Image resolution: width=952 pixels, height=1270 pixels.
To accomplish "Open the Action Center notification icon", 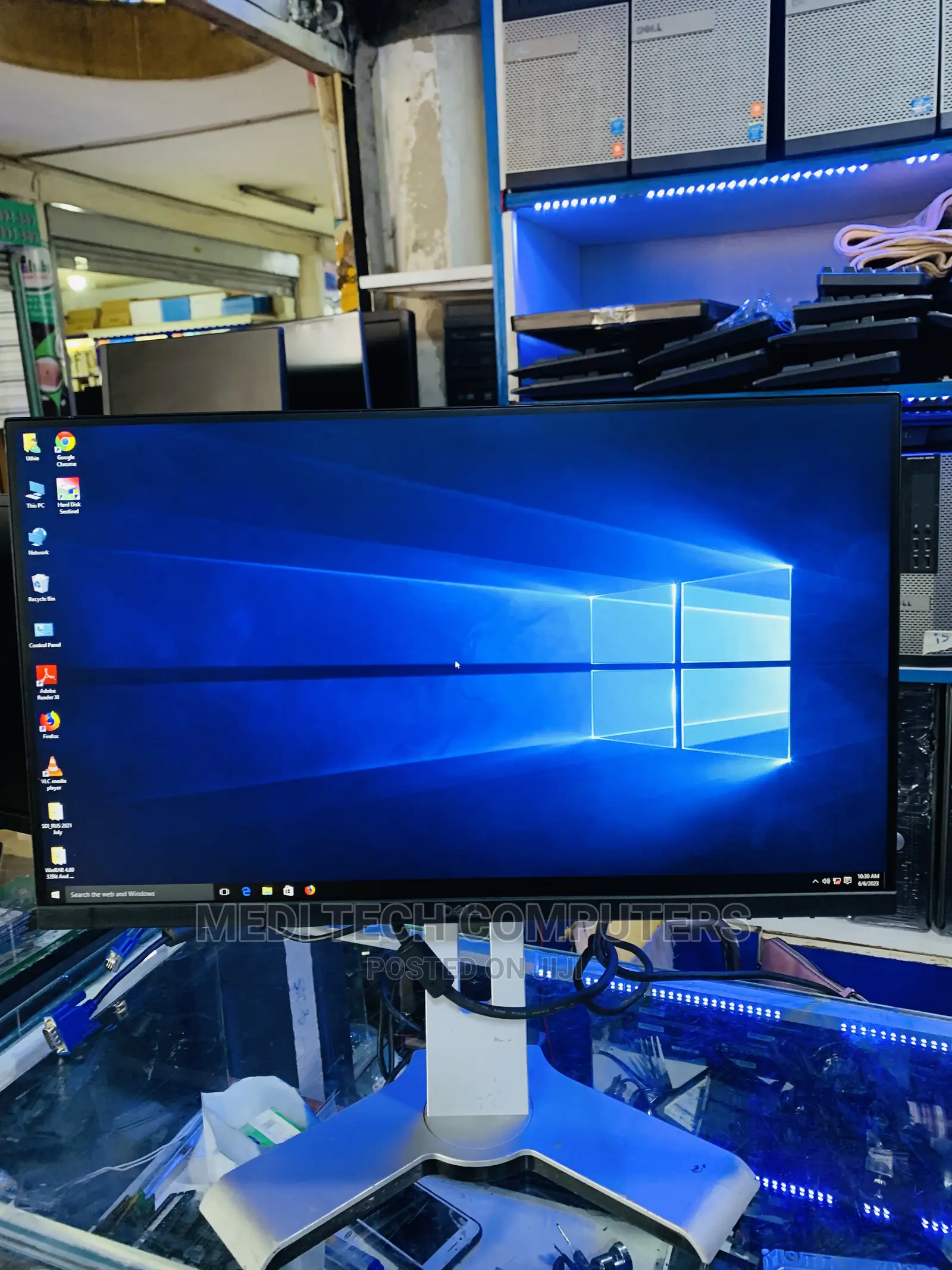I will tap(847, 881).
